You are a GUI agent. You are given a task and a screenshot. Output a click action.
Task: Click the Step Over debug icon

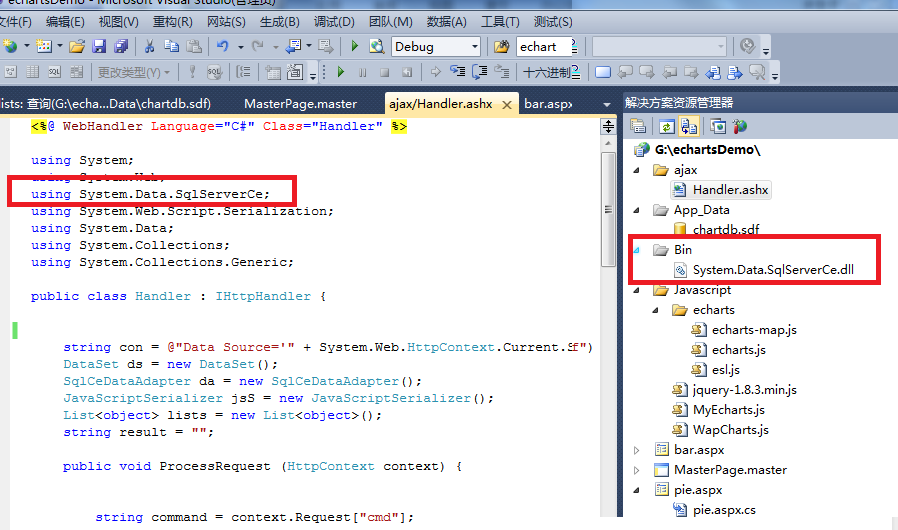point(479,72)
